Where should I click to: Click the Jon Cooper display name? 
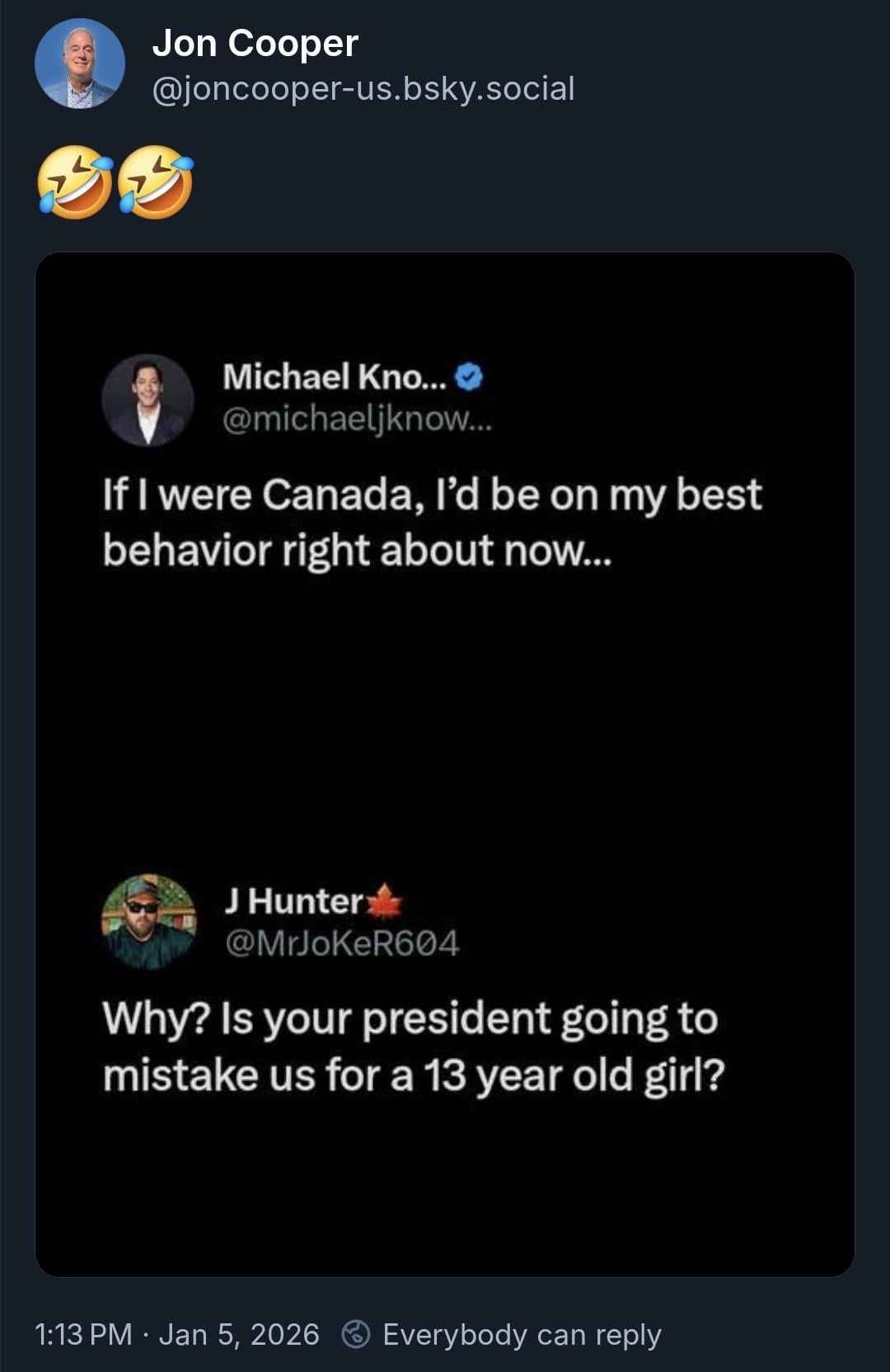click(x=255, y=43)
